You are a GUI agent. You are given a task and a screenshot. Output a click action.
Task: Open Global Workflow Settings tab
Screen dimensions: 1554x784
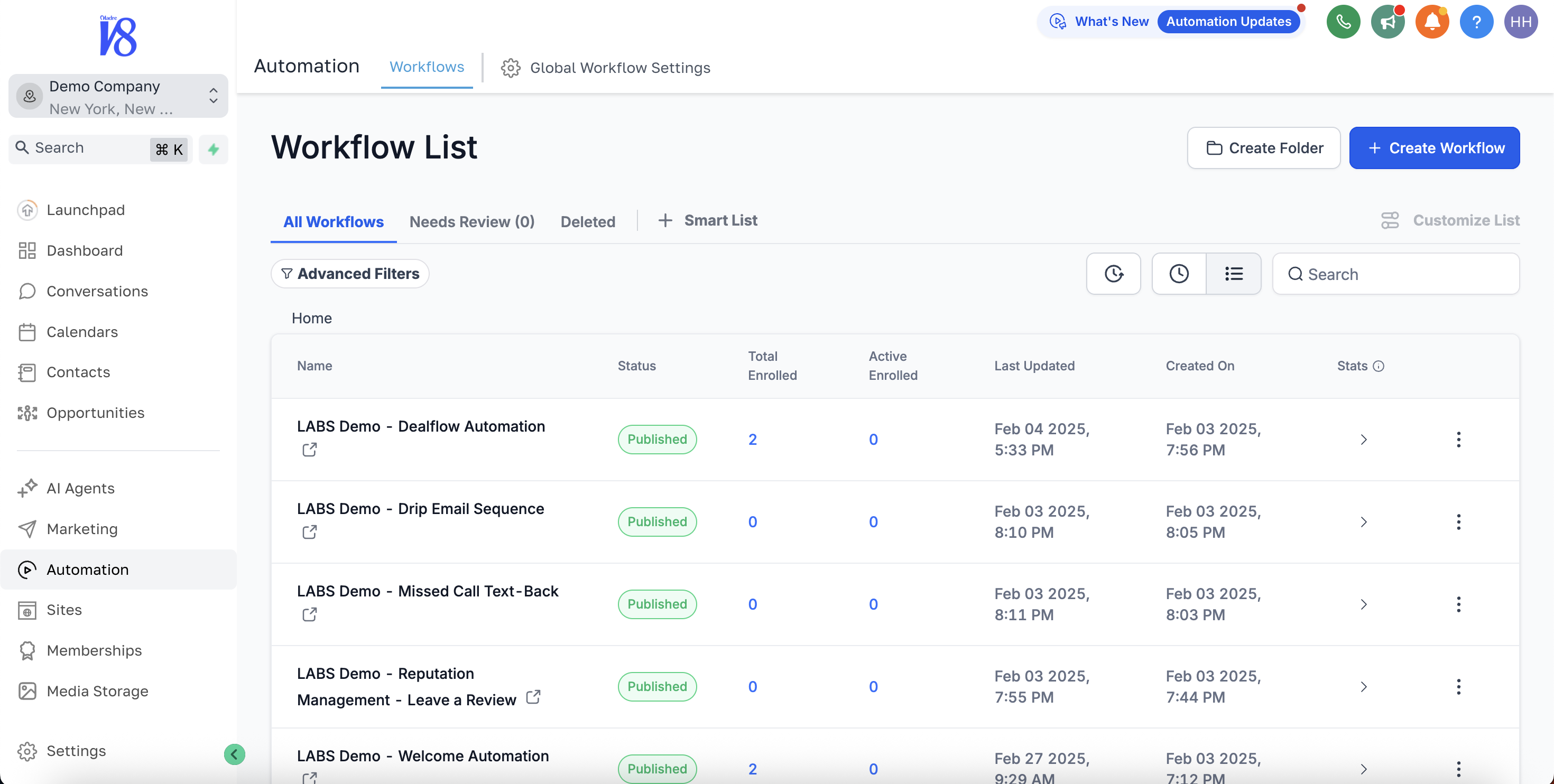pos(606,68)
